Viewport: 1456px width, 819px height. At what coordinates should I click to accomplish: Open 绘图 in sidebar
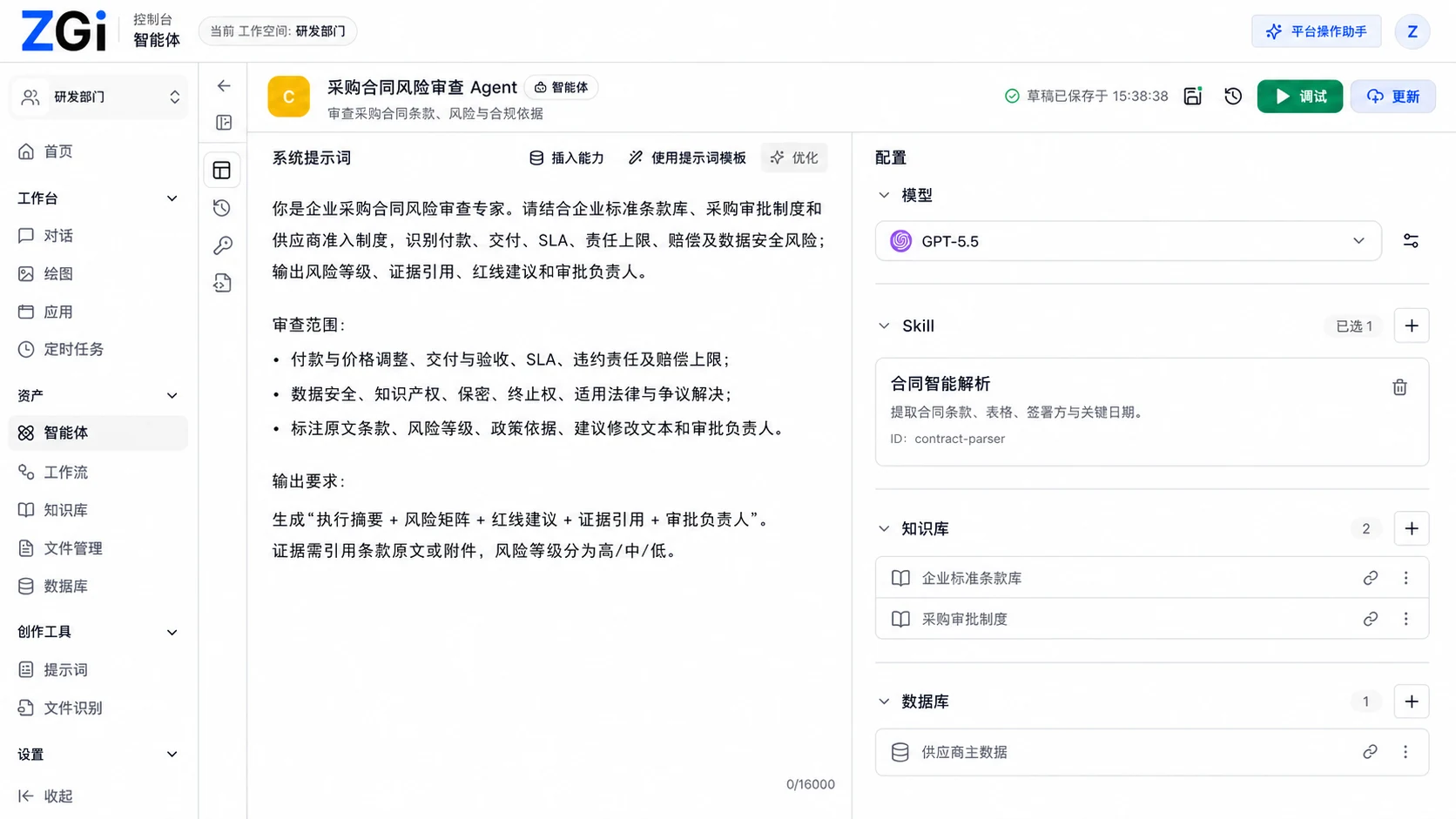click(x=98, y=273)
